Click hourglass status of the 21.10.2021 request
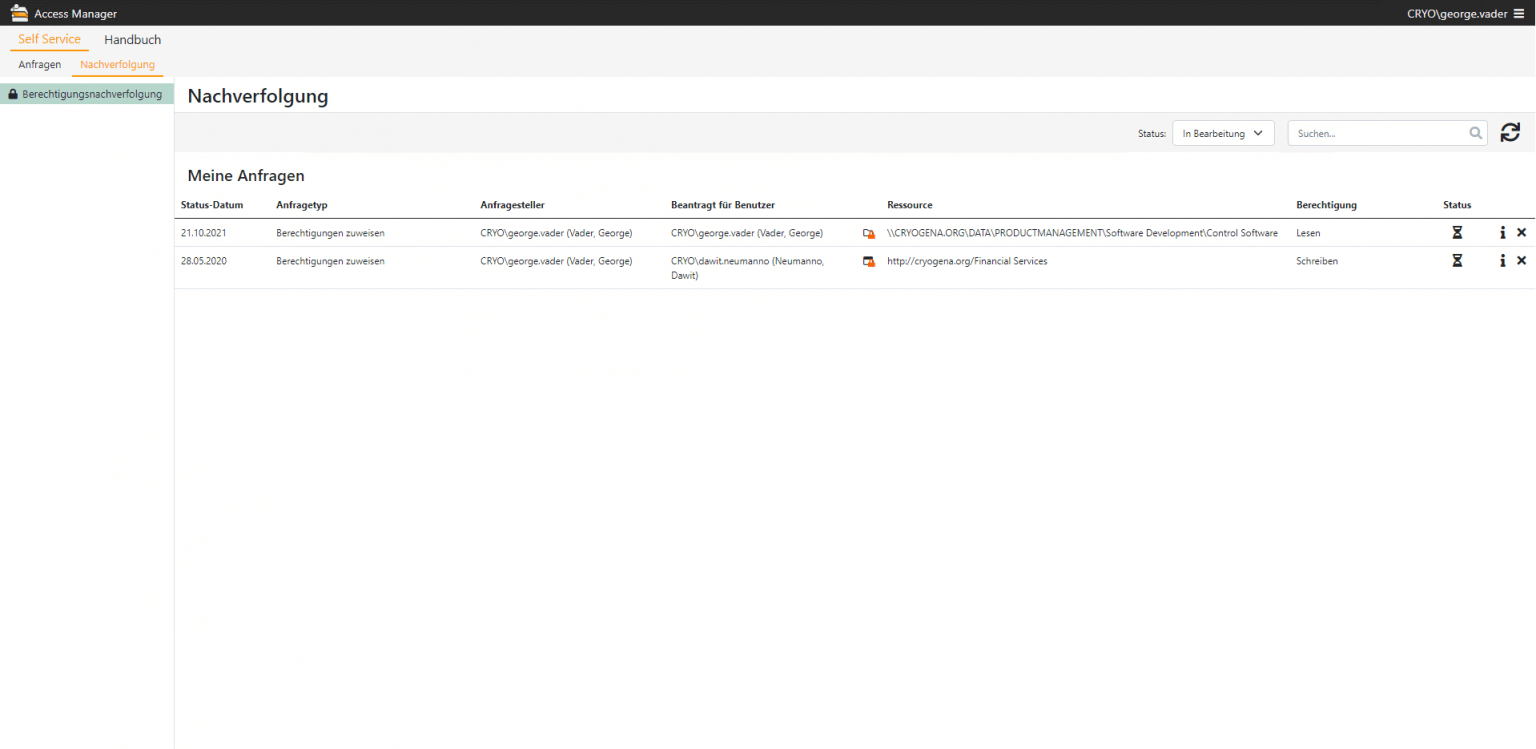This screenshot has height=749, width=1536. [1457, 233]
